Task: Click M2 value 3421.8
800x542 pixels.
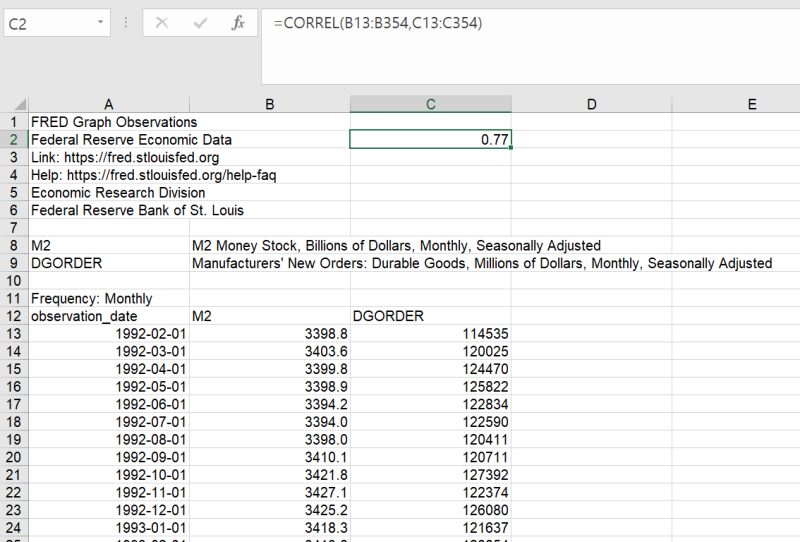Action: tap(270, 475)
